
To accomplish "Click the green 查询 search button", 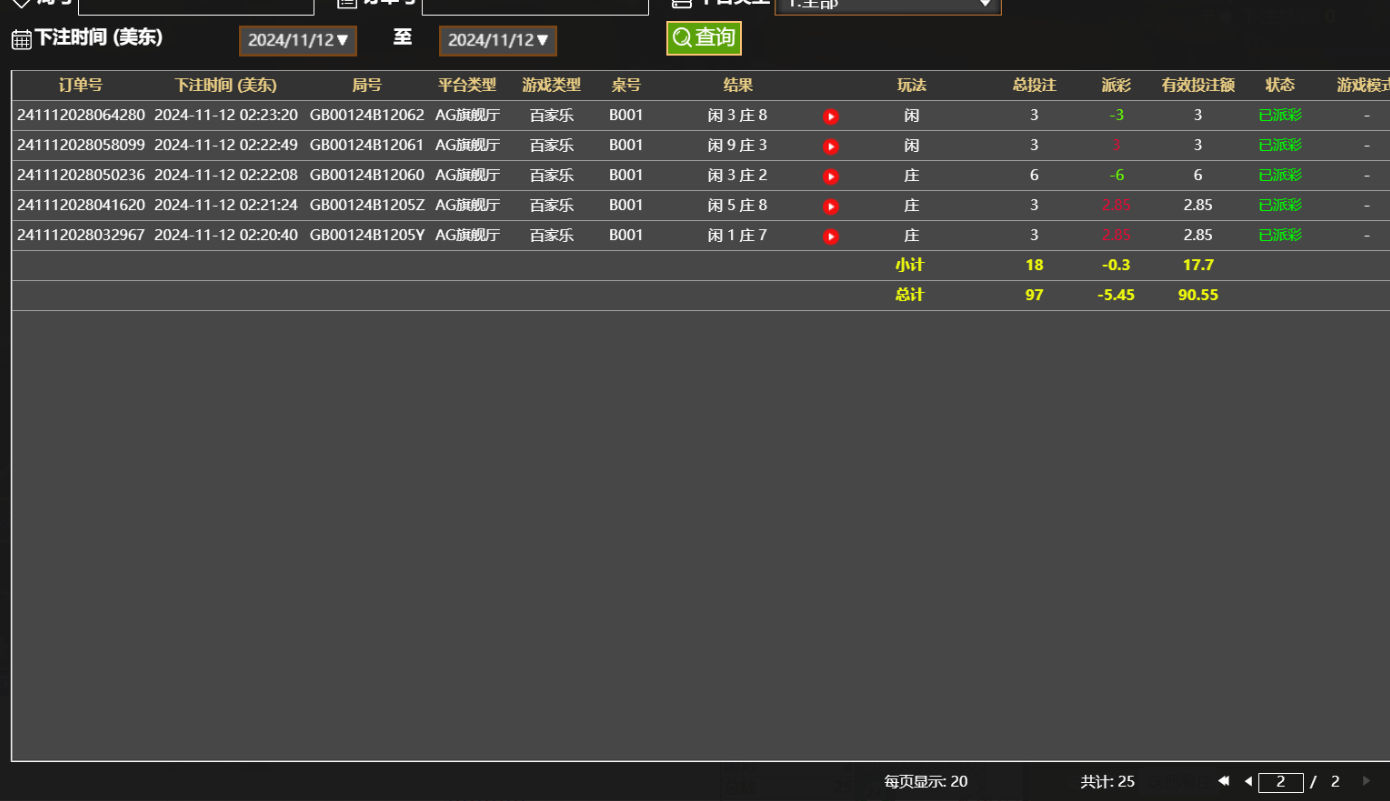I will tap(704, 38).
